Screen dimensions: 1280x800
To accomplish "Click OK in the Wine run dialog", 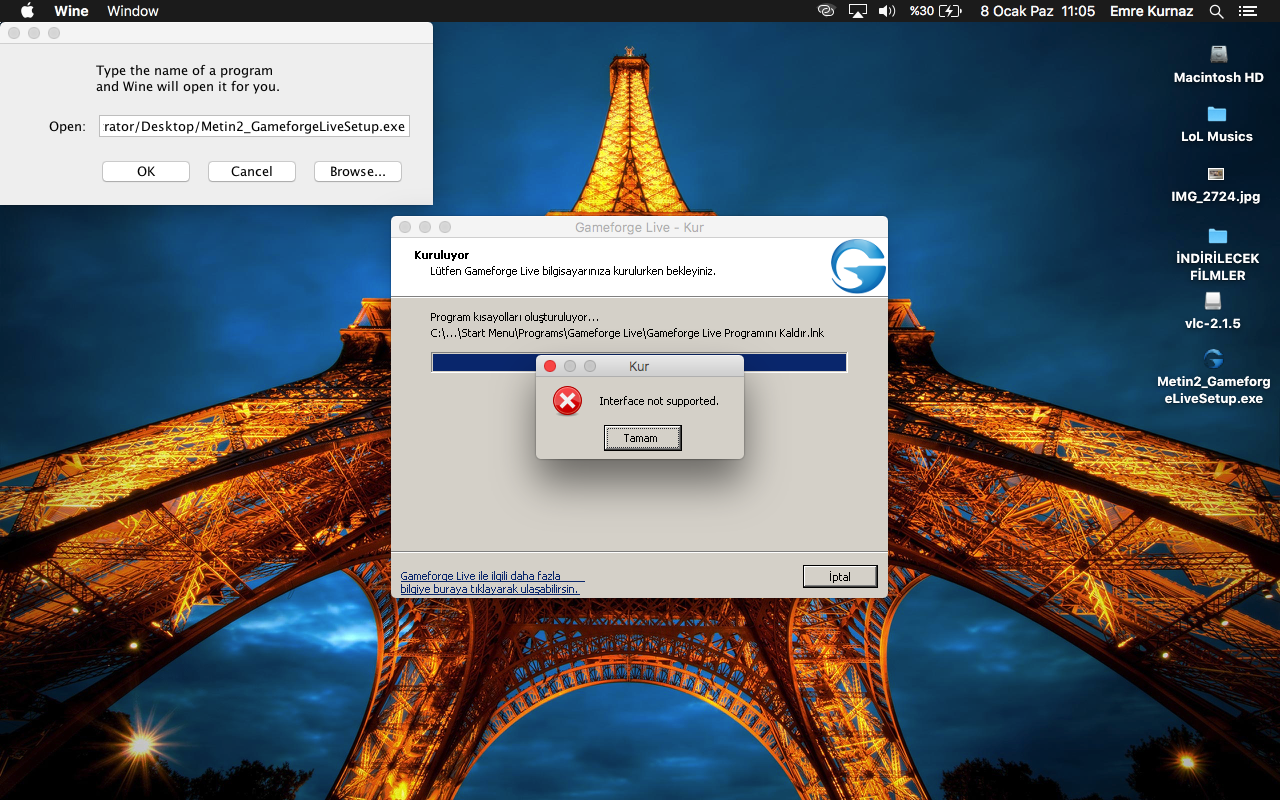I will pos(146,171).
